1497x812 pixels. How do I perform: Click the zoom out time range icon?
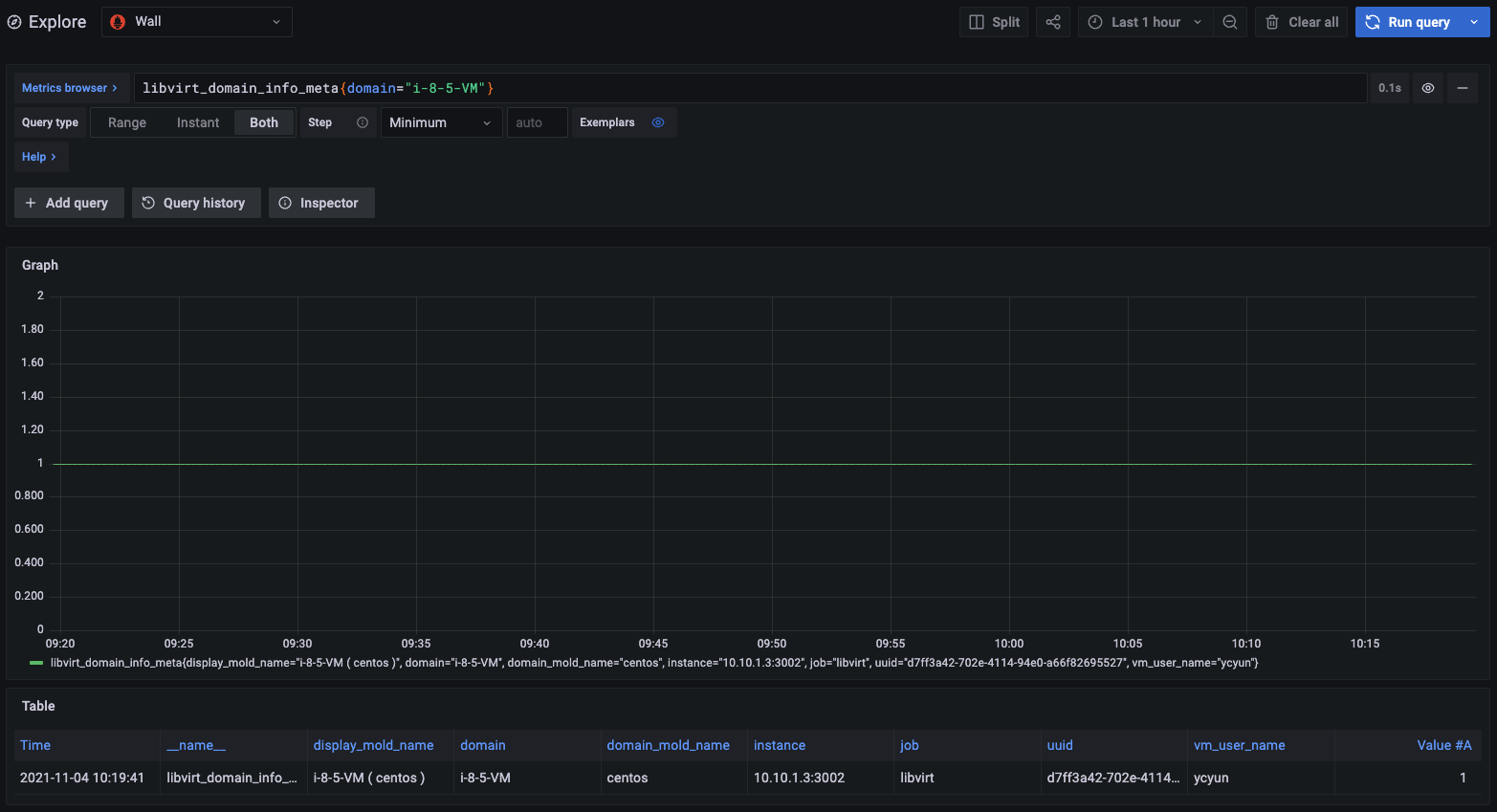1230,22
